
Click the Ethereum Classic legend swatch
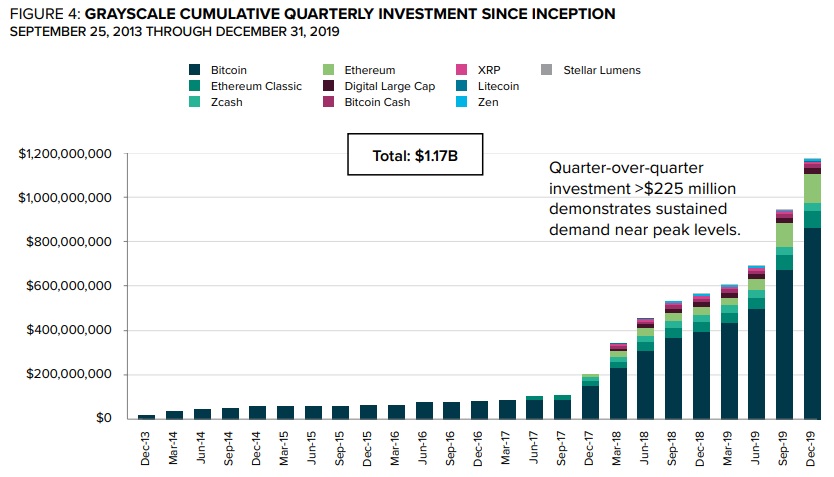(x=194, y=86)
